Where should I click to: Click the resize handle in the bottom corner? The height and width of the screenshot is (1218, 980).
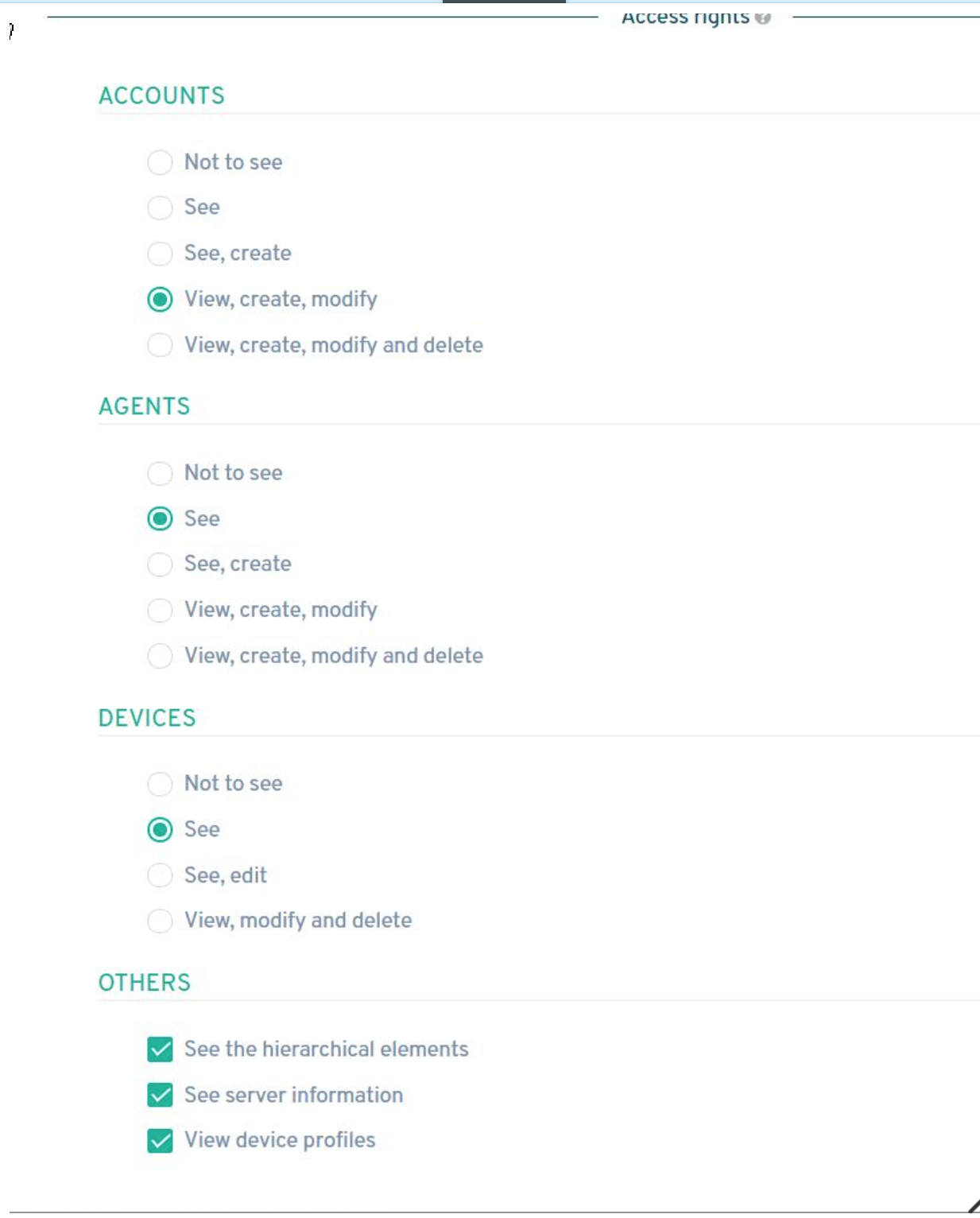[x=973, y=1206]
